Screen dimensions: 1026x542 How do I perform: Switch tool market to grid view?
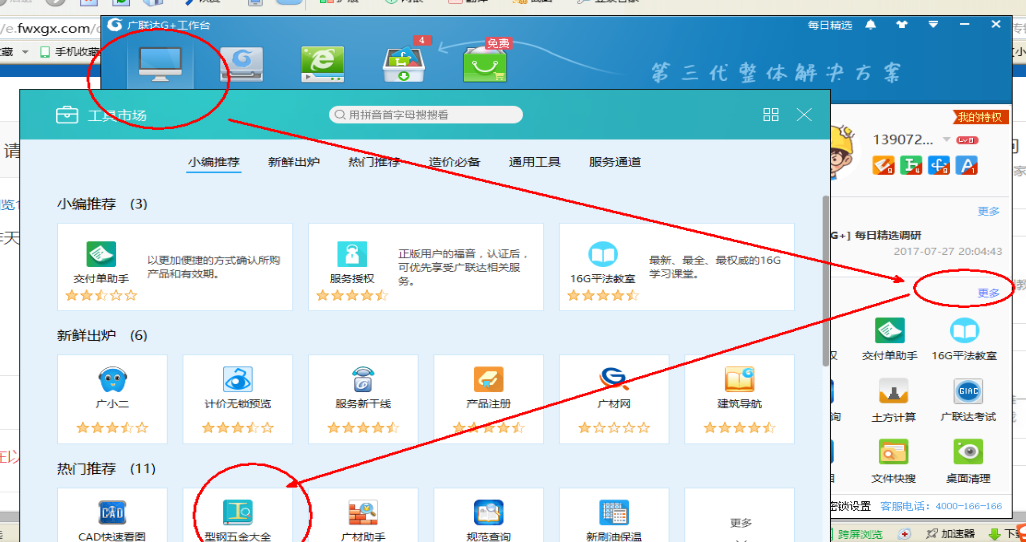pyautogui.click(x=771, y=115)
